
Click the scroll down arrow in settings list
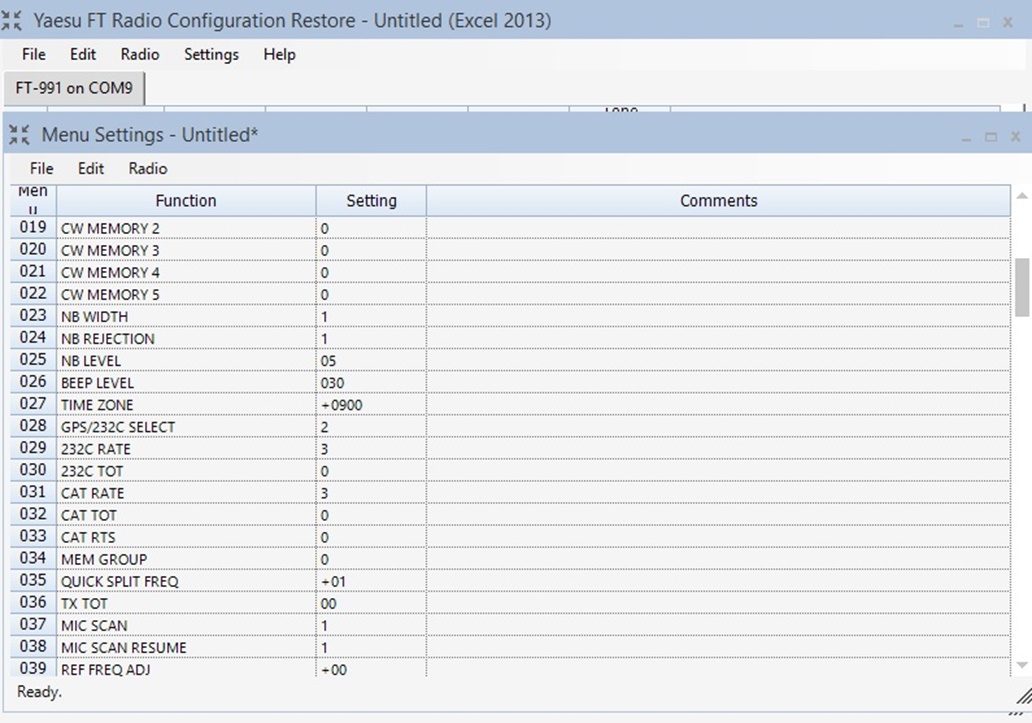(1022, 665)
